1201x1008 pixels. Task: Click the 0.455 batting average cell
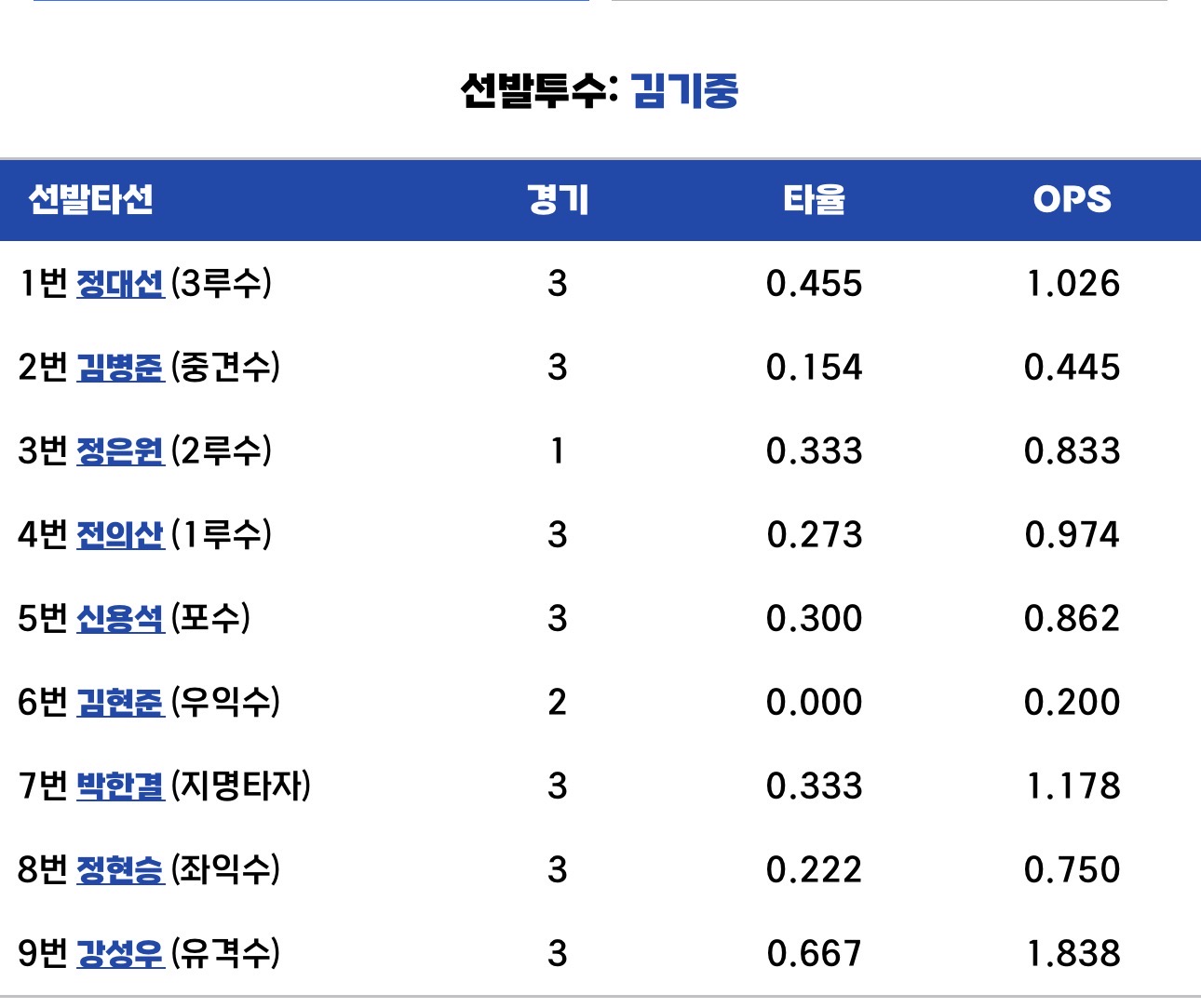pos(815,284)
